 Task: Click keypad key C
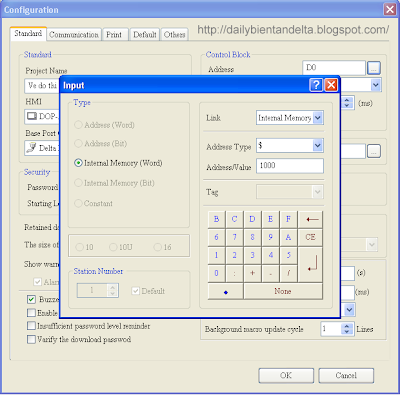pos(234,219)
